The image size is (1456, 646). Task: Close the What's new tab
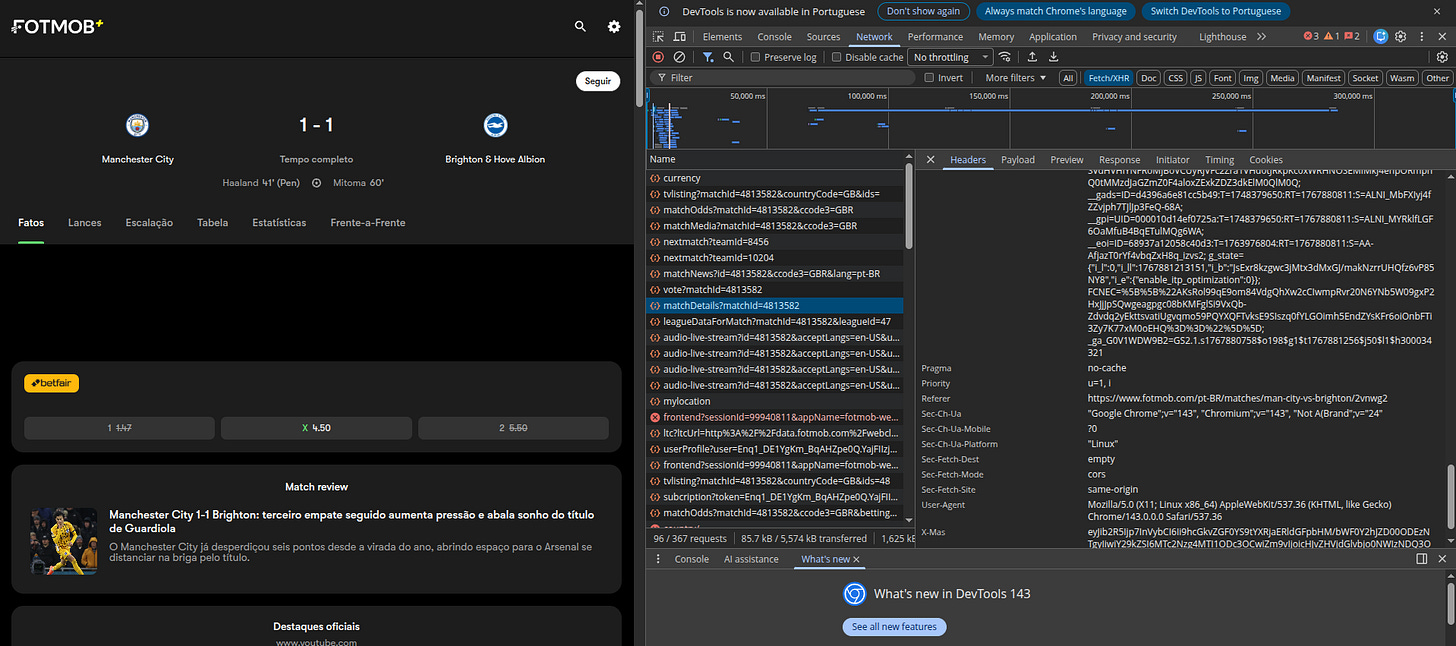coord(857,560)
